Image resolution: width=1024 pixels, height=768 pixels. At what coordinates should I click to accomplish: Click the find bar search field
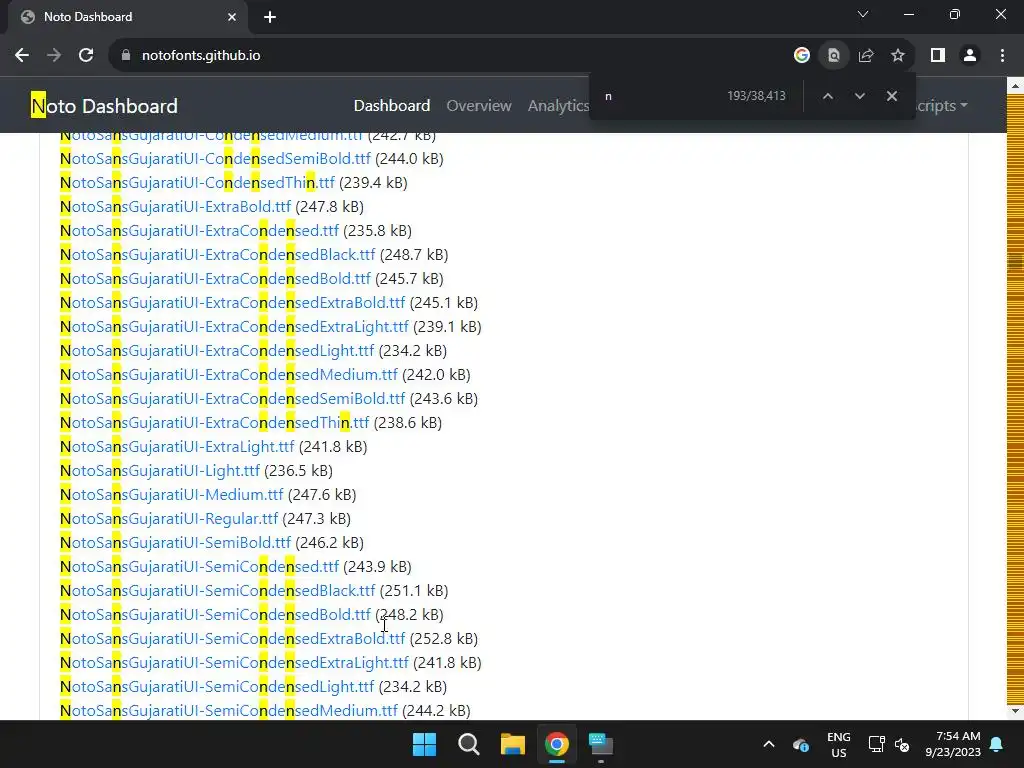pos(660,96)
